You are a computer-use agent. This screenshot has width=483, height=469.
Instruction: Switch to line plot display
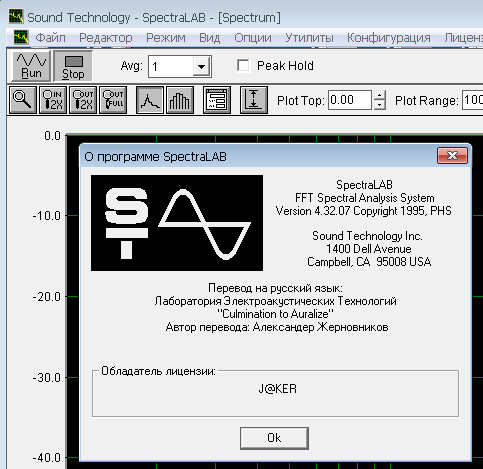(x=150, y=100)
